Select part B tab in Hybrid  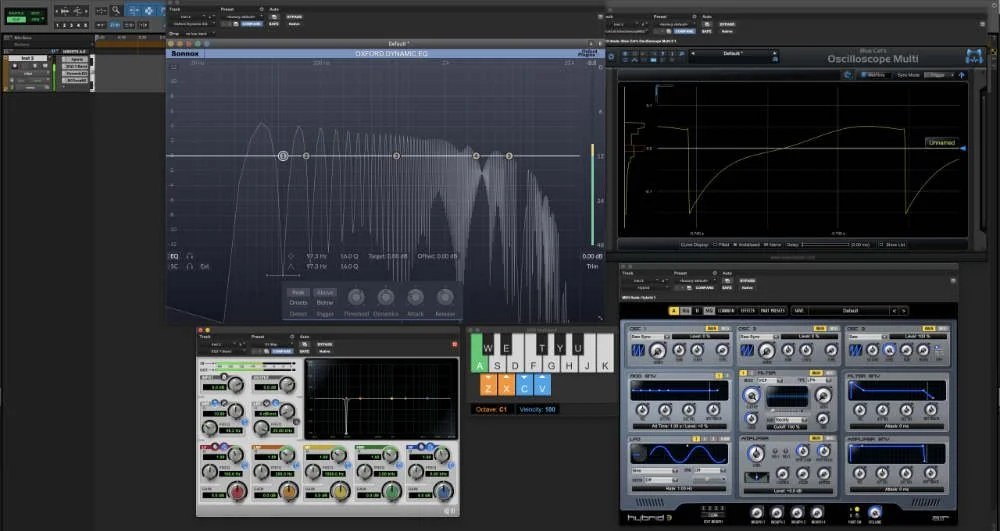[x=698, y=311]
